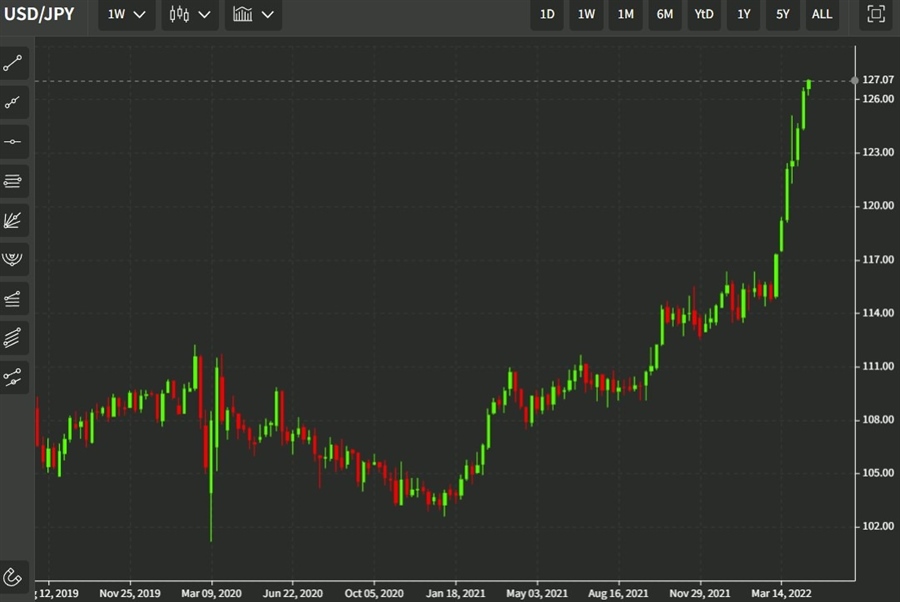Select the multi-point polyline drawing tool
Viewport: 900px width, 602px height.
[13, 102]
